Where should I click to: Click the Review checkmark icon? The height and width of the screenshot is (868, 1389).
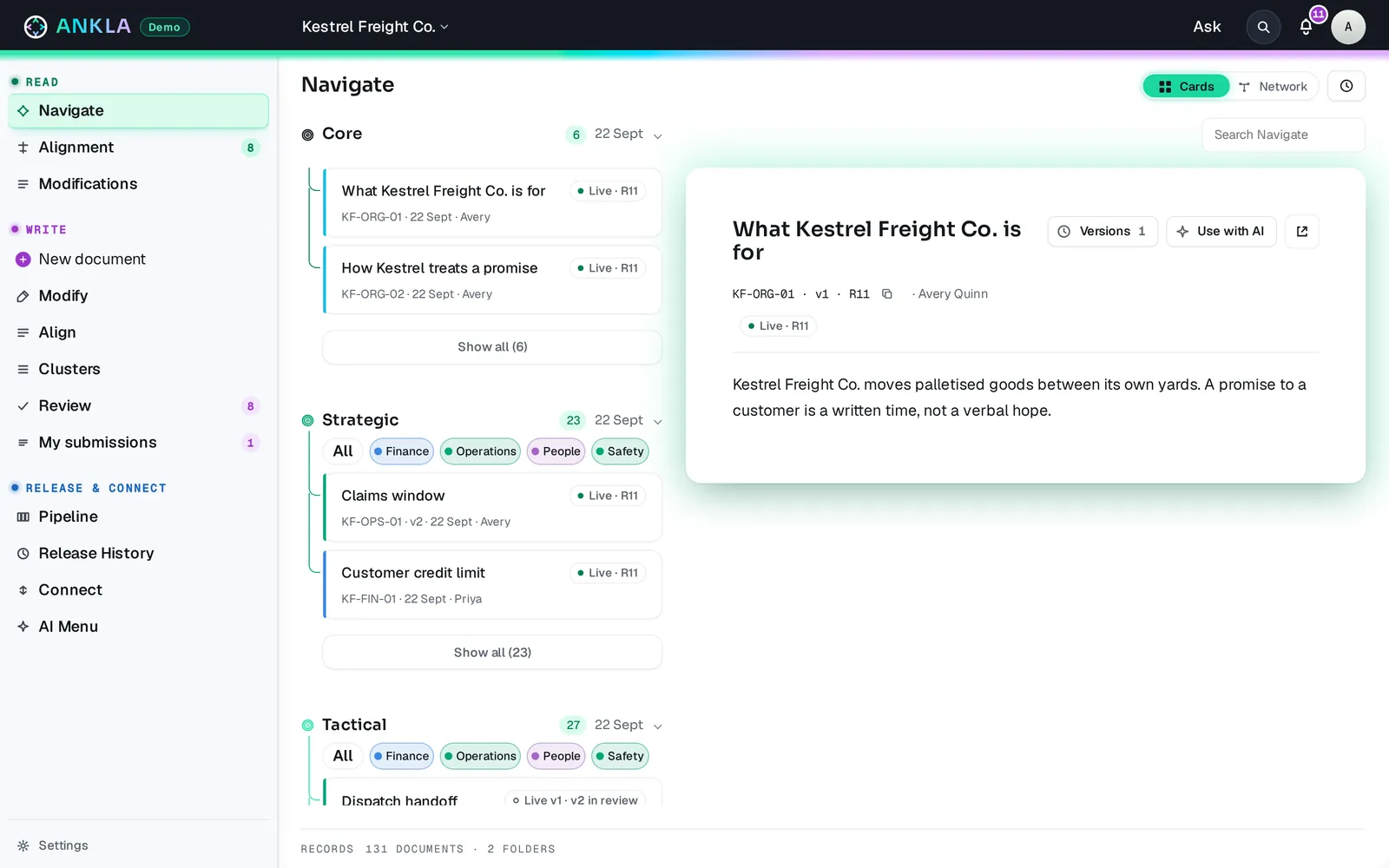click(23, 406)
